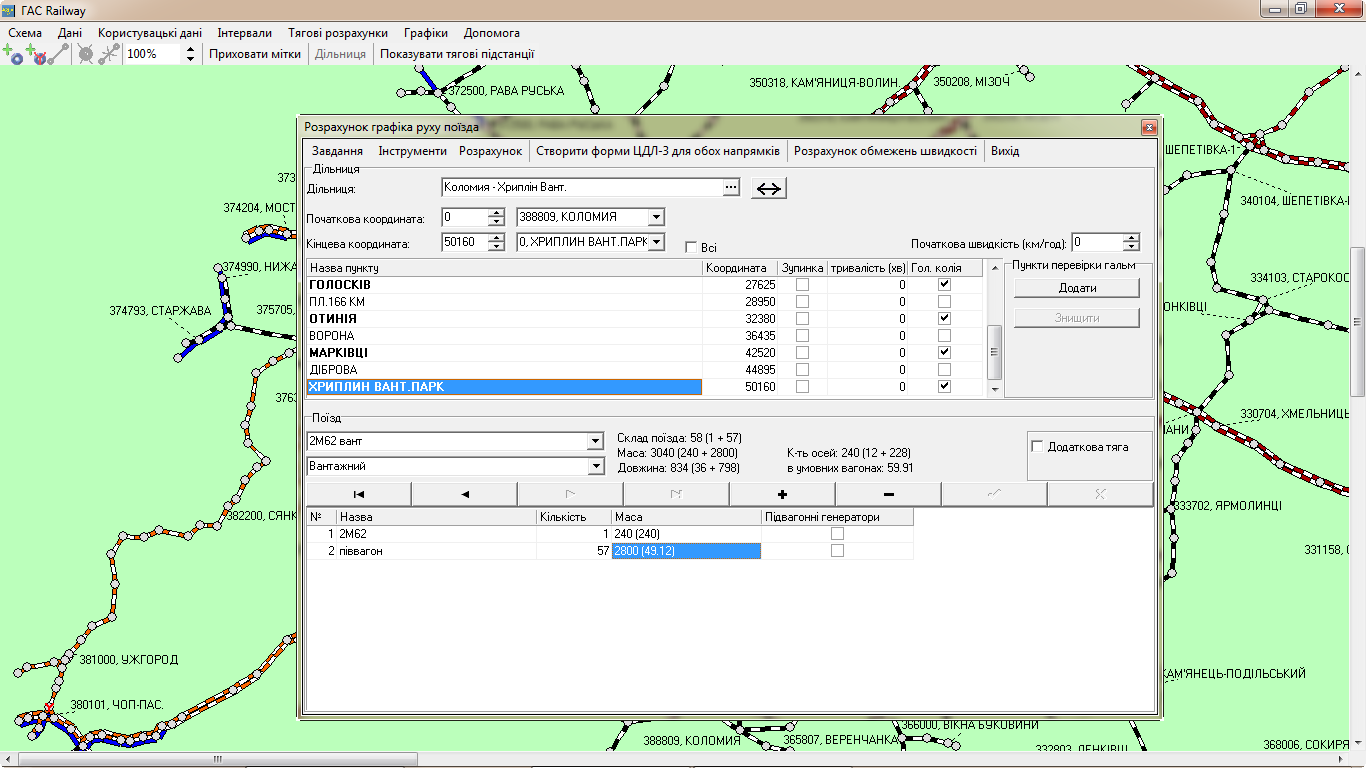Open section browse button with three dots
The image size is (1366, 768).
point(731,187)
